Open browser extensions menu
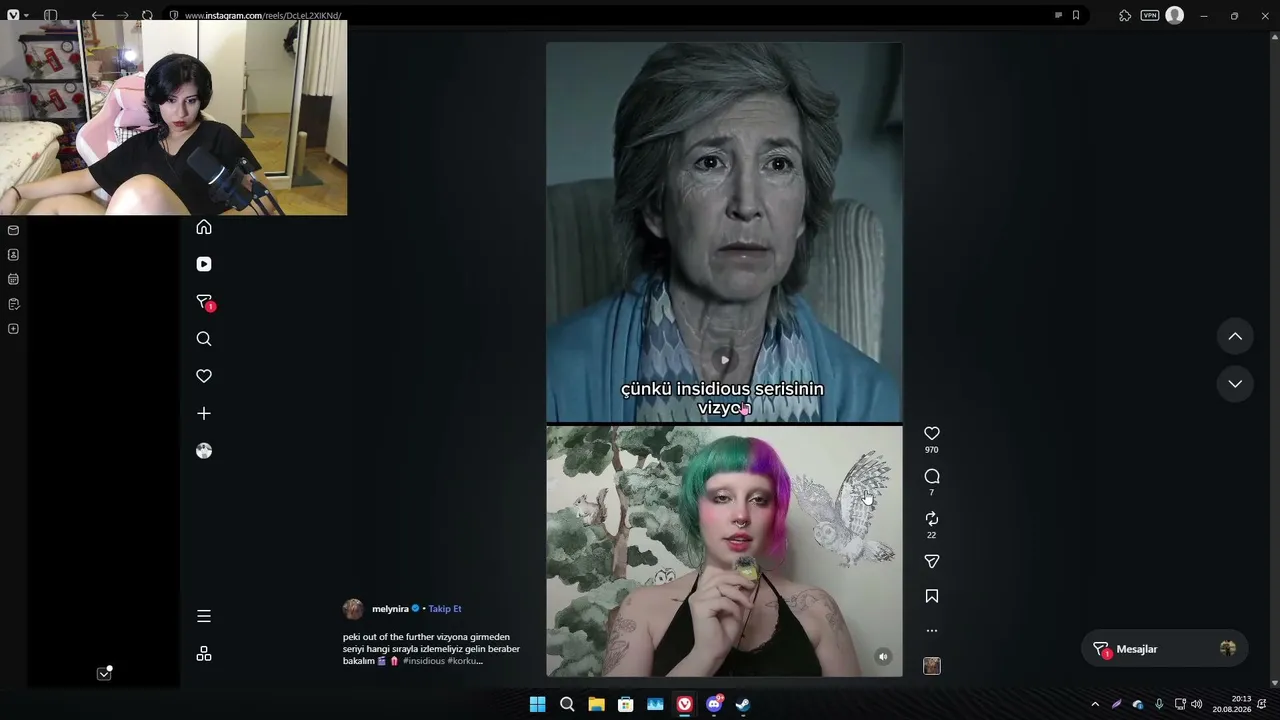This screenshot has height=720, width=1280. pos(1125,15)
